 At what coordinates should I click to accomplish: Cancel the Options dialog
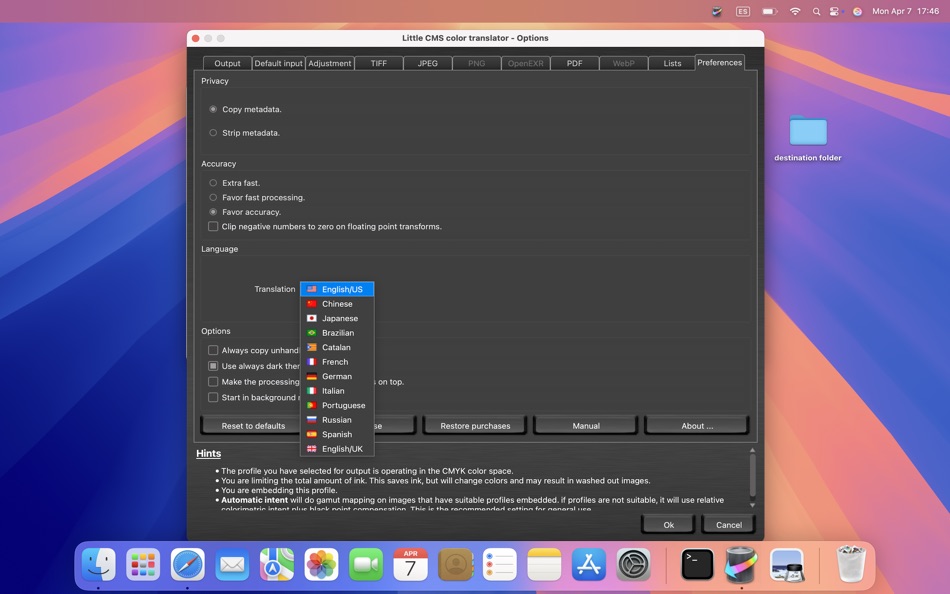point(729,525)
